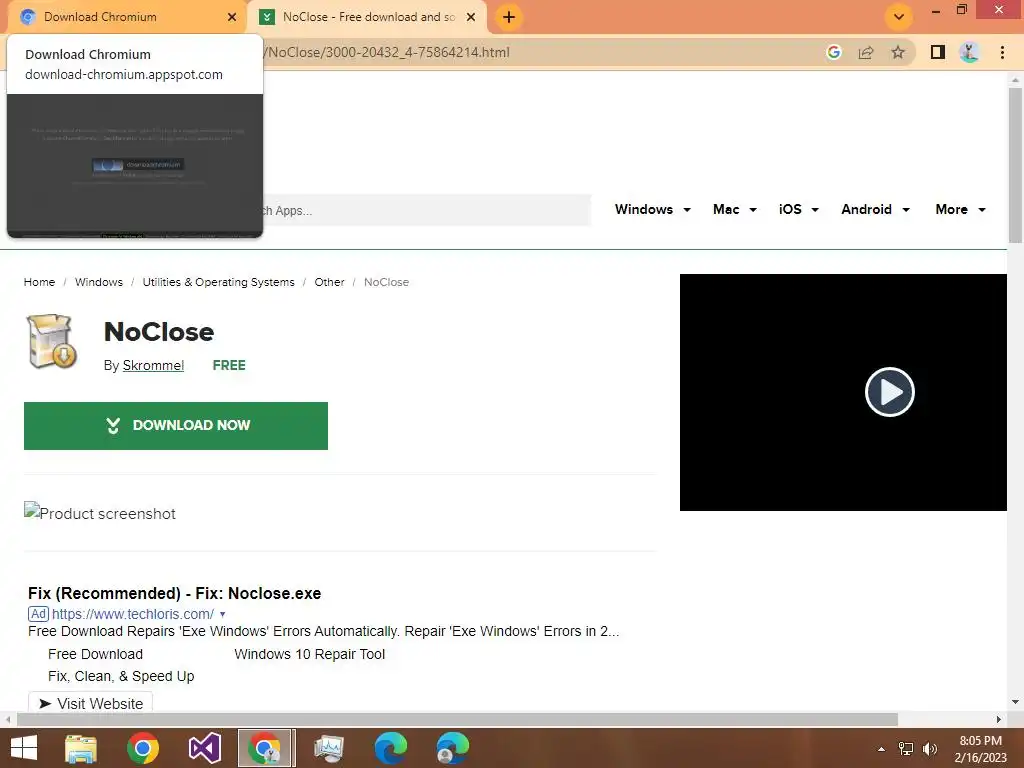Open network settings in the system tray
1024x768 pixels.
[906, 749]
